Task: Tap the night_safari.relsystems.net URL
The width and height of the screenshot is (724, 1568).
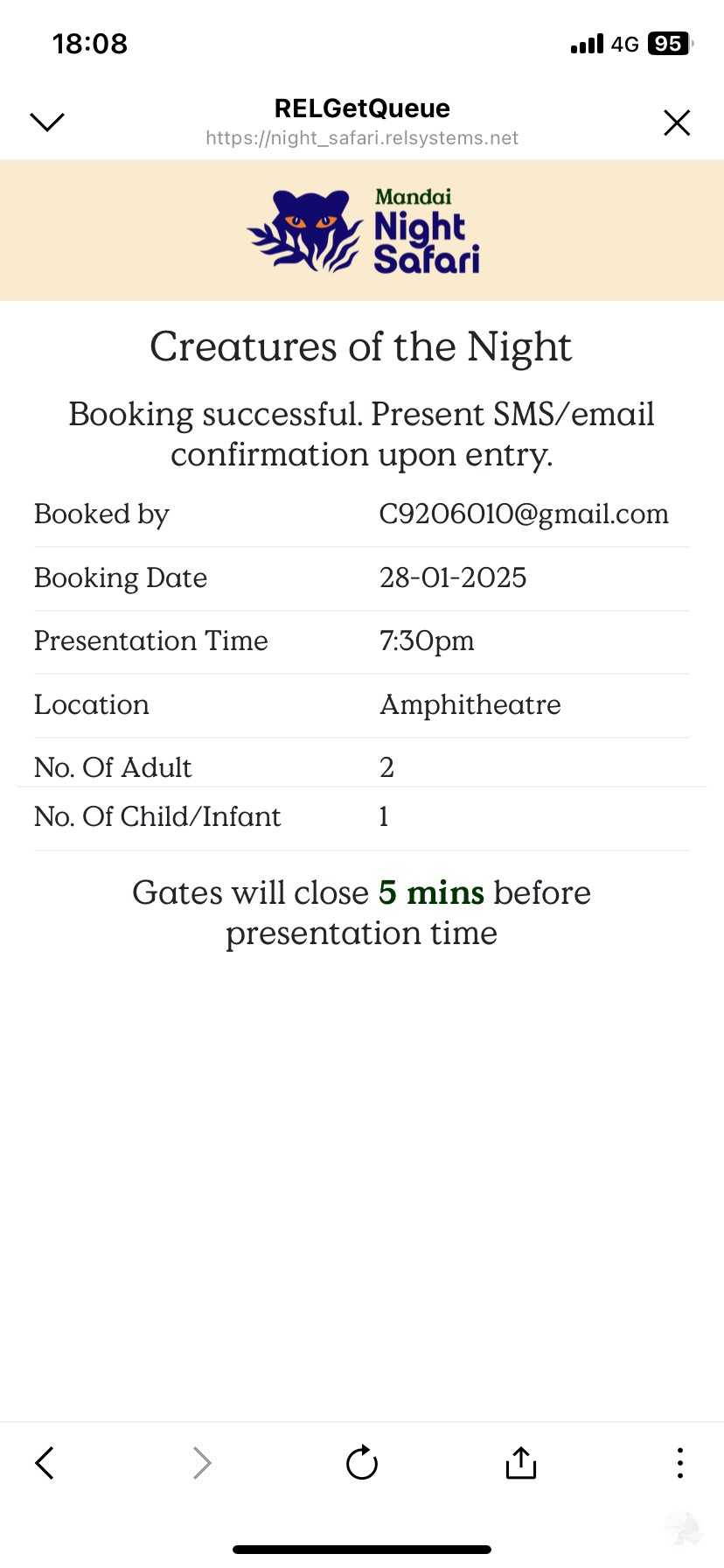Action: coord(362,138)
